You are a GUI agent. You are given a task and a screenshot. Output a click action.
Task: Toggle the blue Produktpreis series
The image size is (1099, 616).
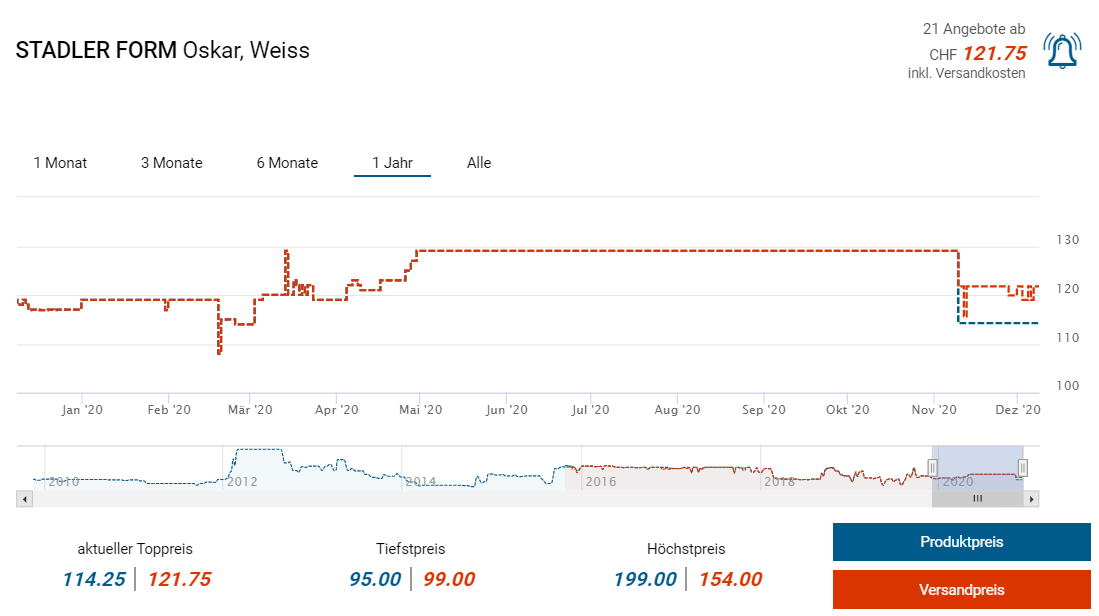tap(961, 542)
